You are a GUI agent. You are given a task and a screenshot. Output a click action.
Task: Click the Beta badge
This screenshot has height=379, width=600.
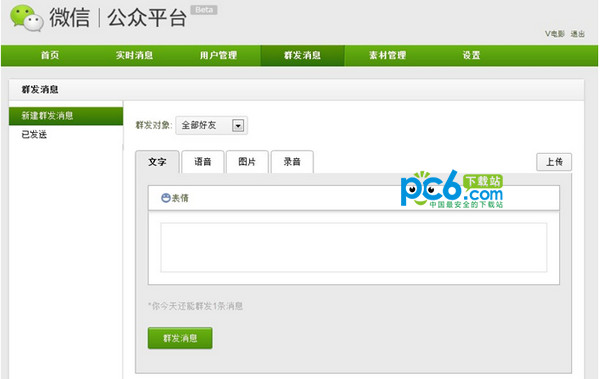pos(204,10)
